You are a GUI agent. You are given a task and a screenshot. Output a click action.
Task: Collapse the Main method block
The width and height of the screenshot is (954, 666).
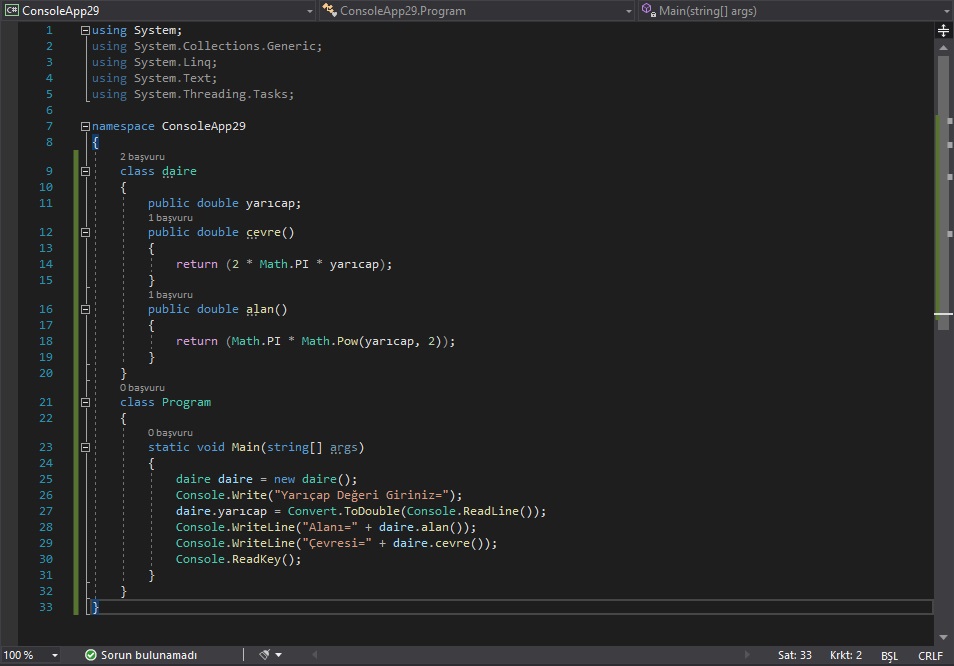pos(85,448)
